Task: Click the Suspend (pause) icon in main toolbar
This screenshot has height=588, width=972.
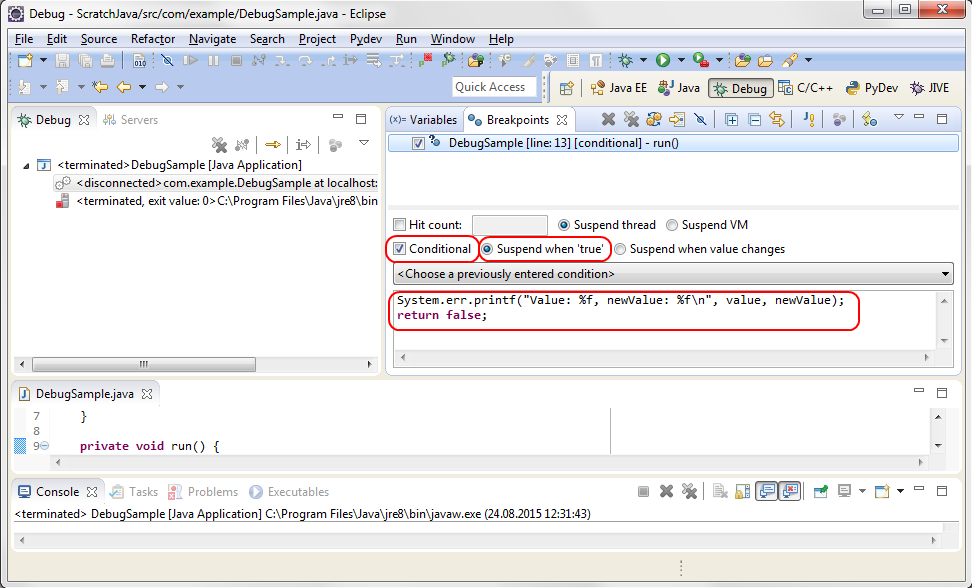Action: coord(213,60)
